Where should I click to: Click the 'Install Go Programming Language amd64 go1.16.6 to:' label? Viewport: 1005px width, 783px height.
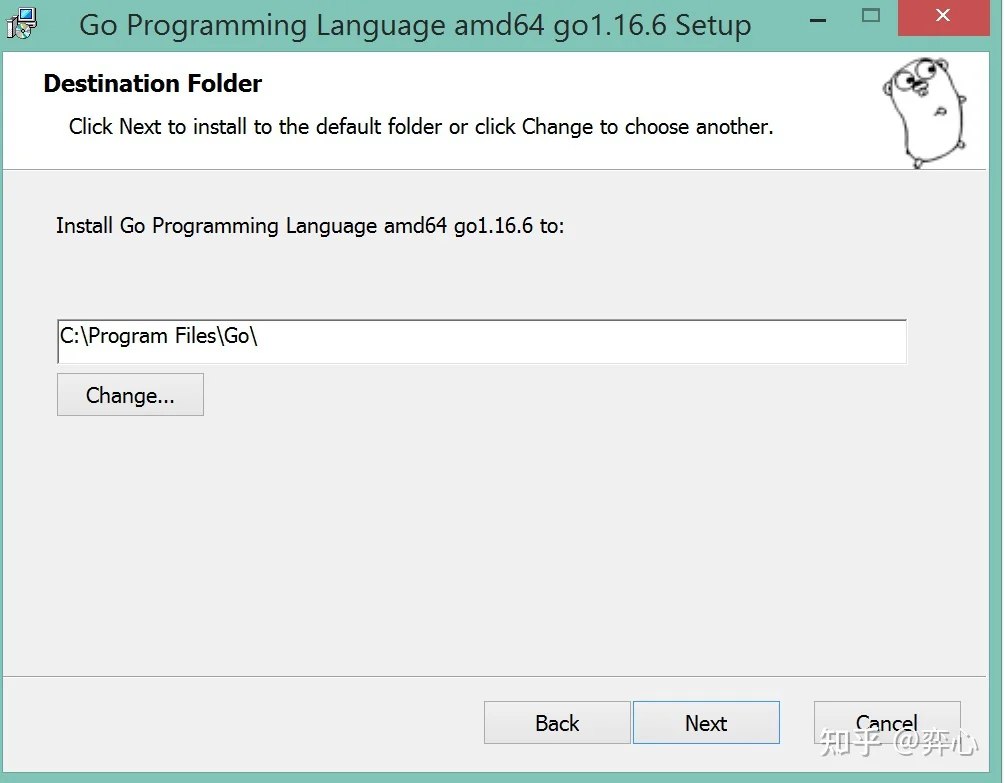[310, 226]
